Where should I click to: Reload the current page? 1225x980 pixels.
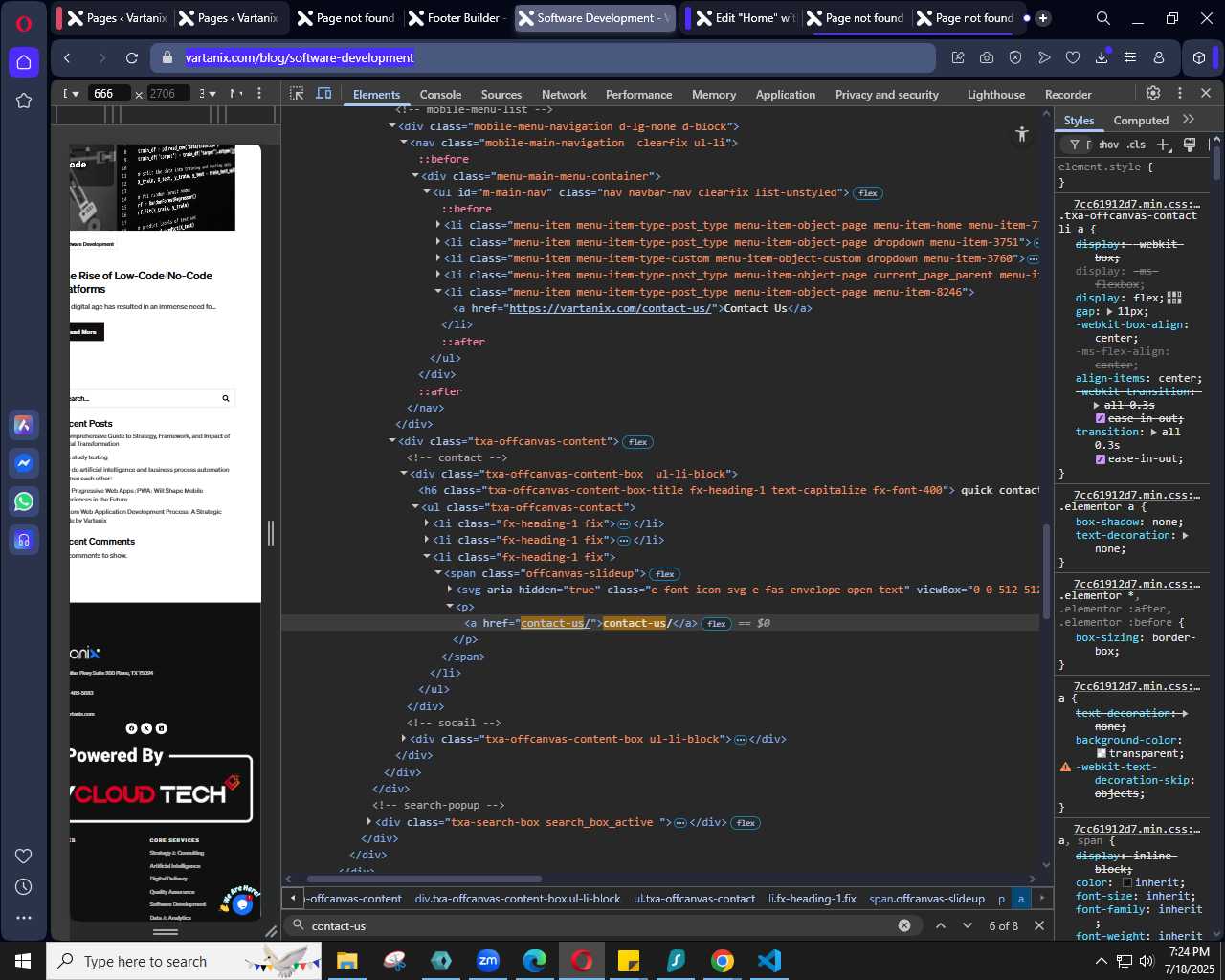point(132,58)
